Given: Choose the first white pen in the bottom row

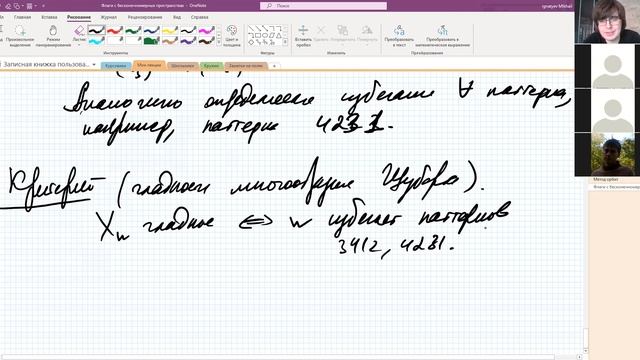Looking at the screenshot, I should tap(115, 40).
